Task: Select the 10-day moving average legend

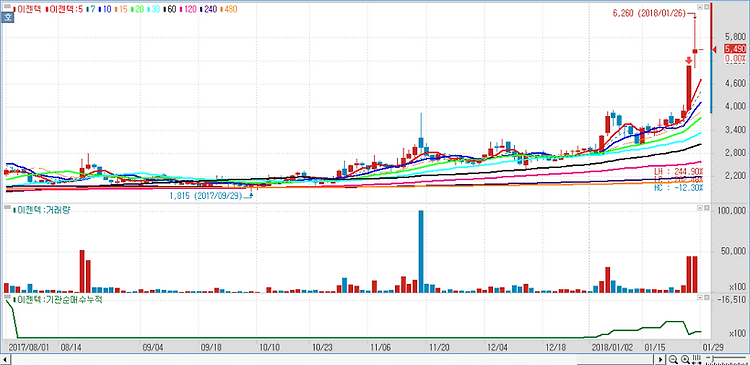Action: 104,9
